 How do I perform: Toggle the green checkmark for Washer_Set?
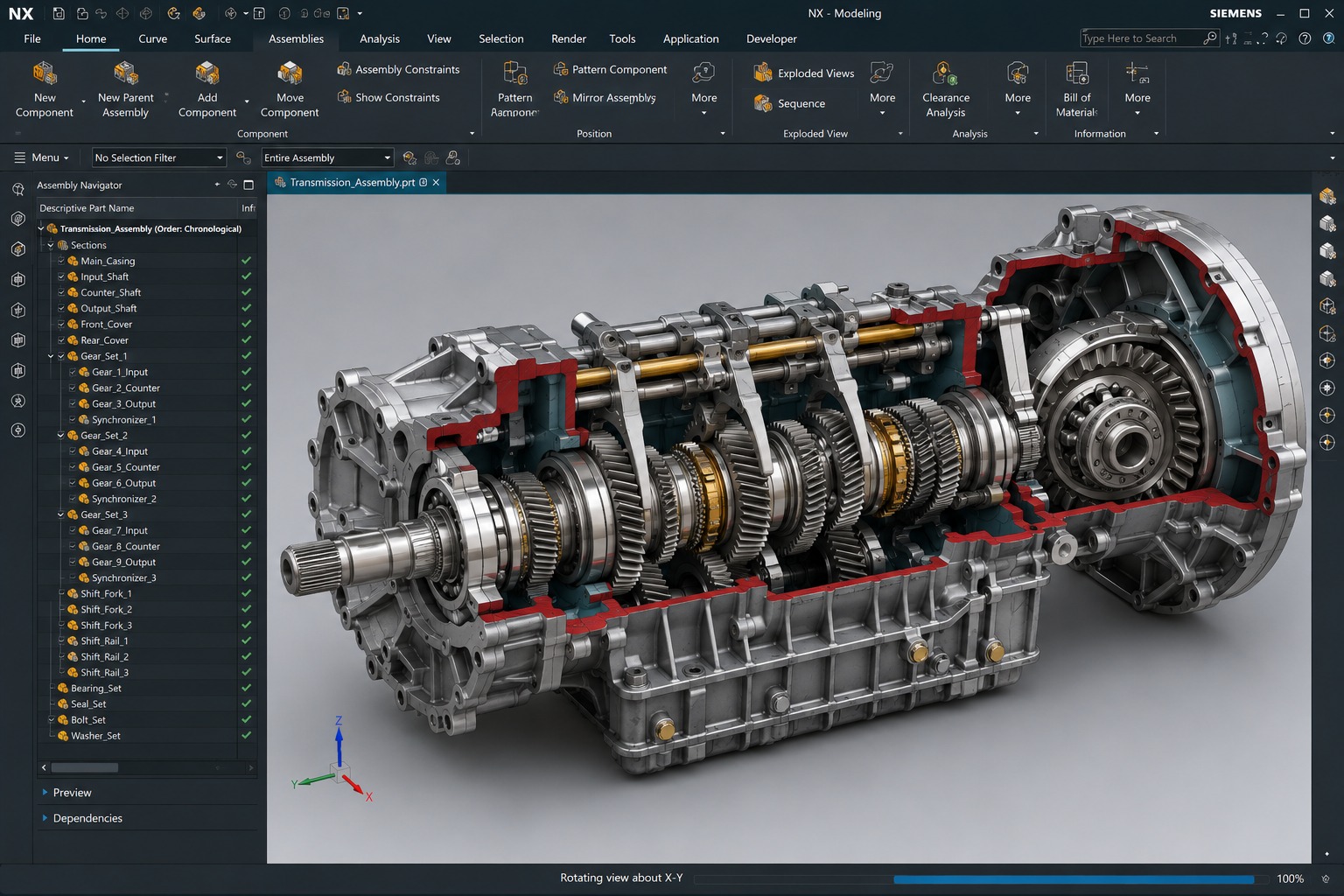(x=247, y=735)
